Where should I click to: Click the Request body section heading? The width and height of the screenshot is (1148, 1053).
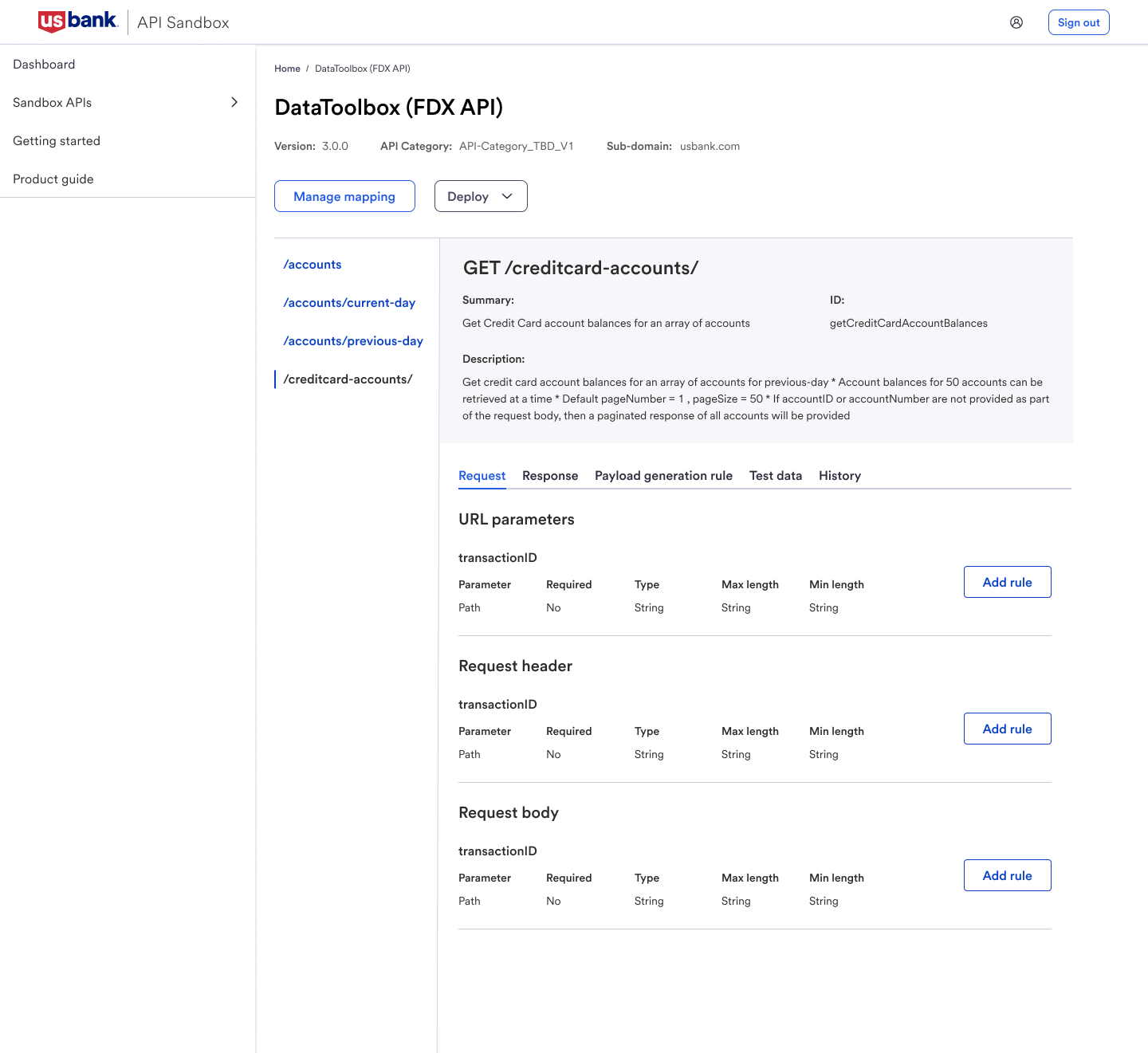(x=509, y=813)
